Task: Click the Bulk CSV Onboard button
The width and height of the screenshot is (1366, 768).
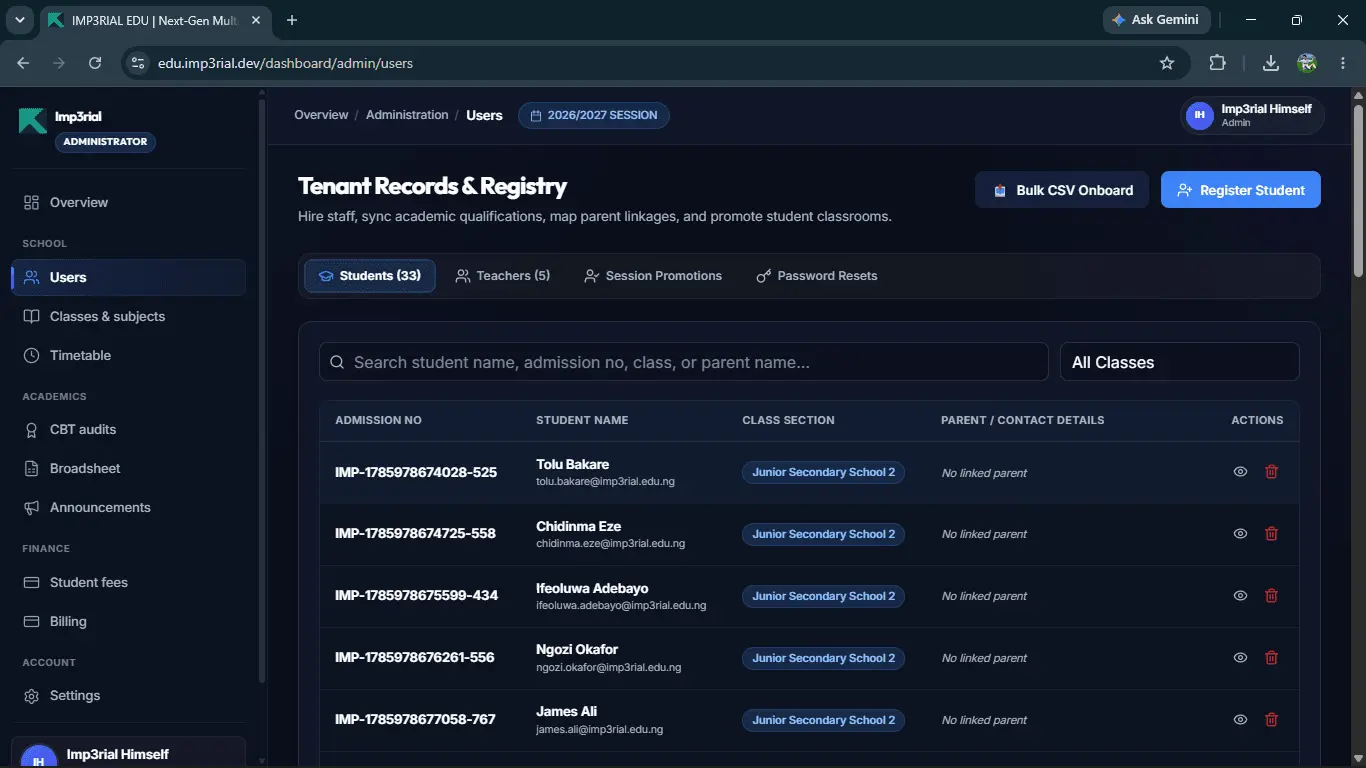Action: (1062, 190)
